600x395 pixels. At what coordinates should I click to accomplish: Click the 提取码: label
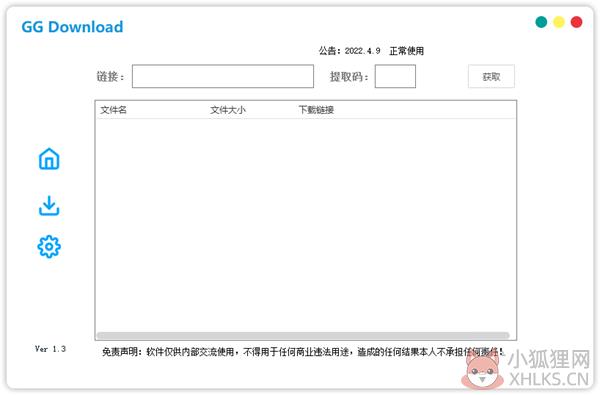349,77
